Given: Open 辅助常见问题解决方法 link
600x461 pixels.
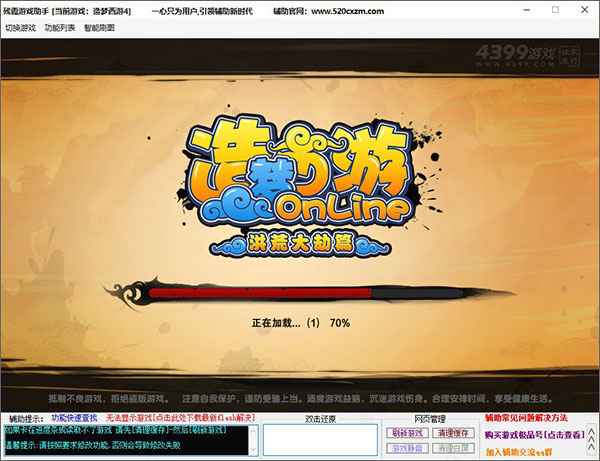Looking at the screenshot, I should (x=527, y=418).
